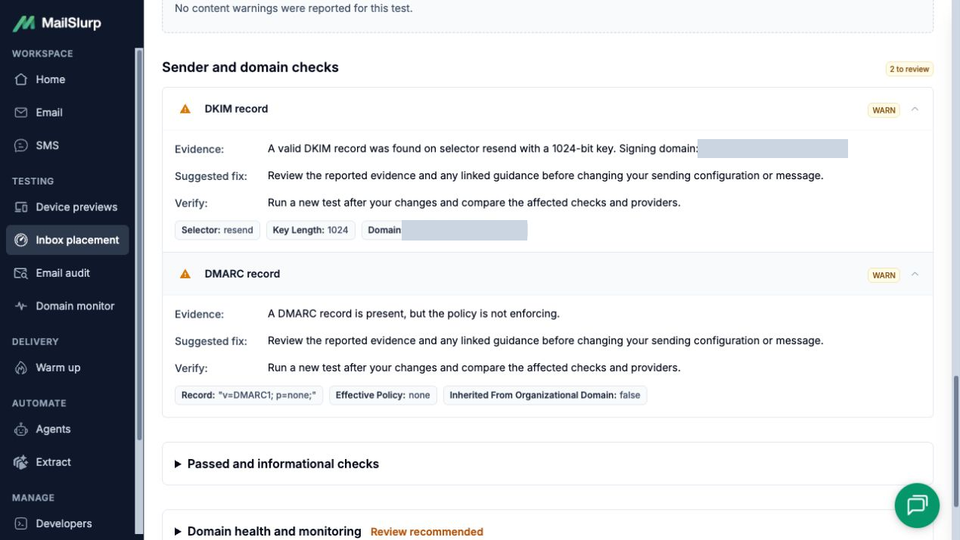Viewport: 960px width, 540px height.
Task: Click 'No content warnings were reported' text
Action: coord(293,9)
